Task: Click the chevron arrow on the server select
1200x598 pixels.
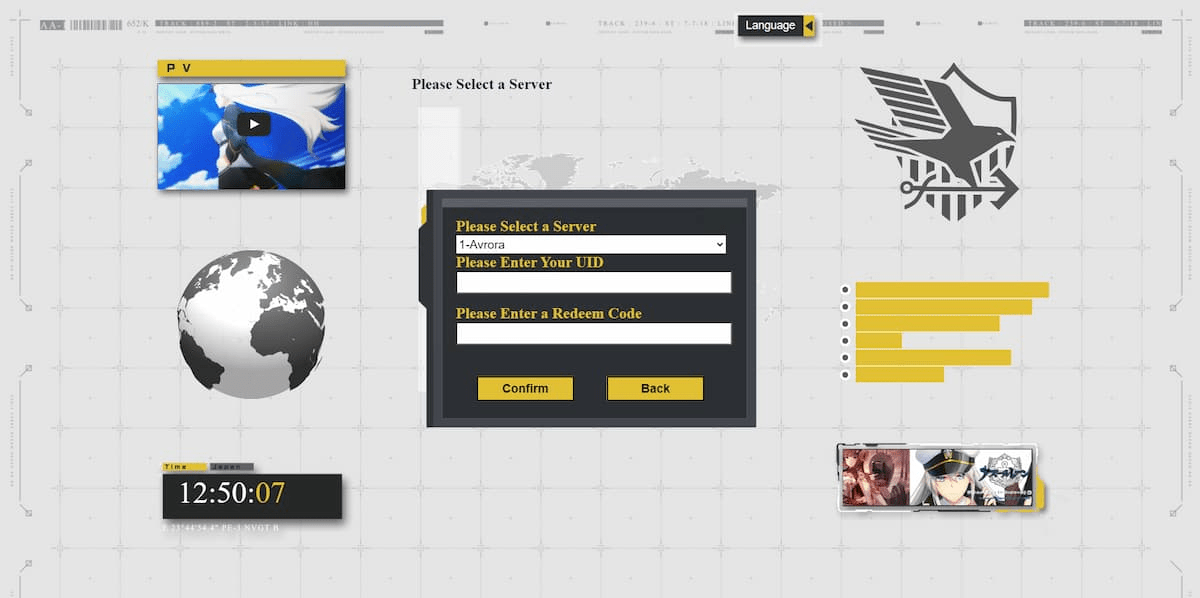Action: coord(718,245)
